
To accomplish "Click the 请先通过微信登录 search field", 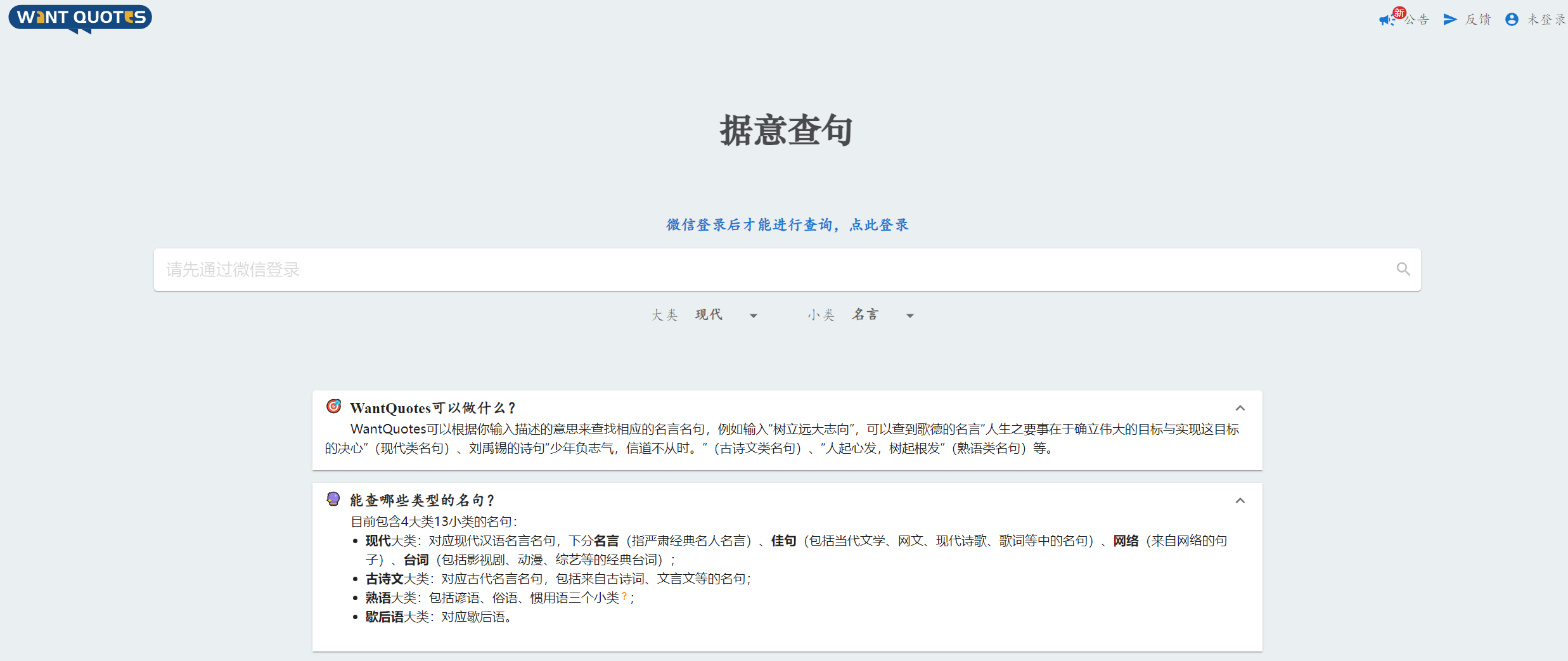I will click(x=761, y=269).
